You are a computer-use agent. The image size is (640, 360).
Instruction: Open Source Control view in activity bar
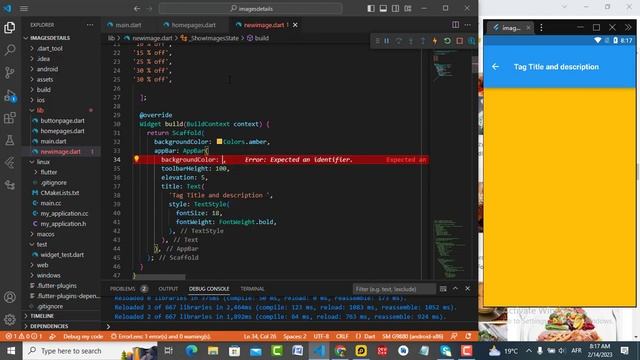(x=10, y=73)
